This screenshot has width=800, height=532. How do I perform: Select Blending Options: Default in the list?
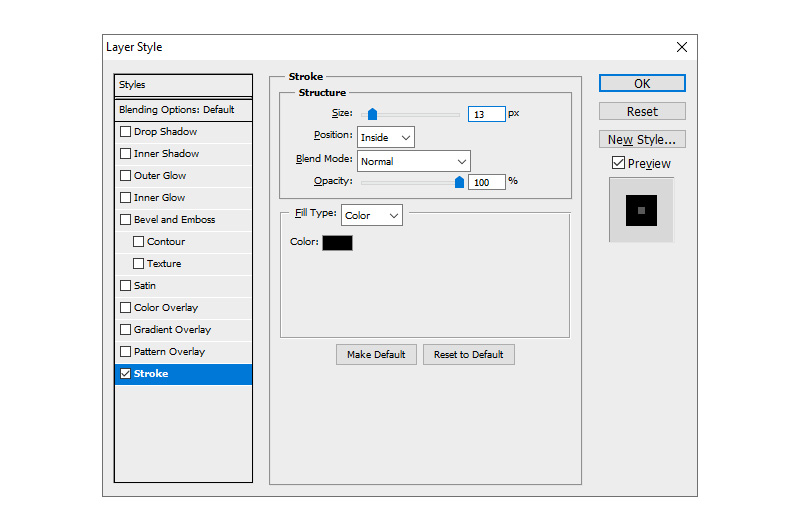tap(183, 110)
